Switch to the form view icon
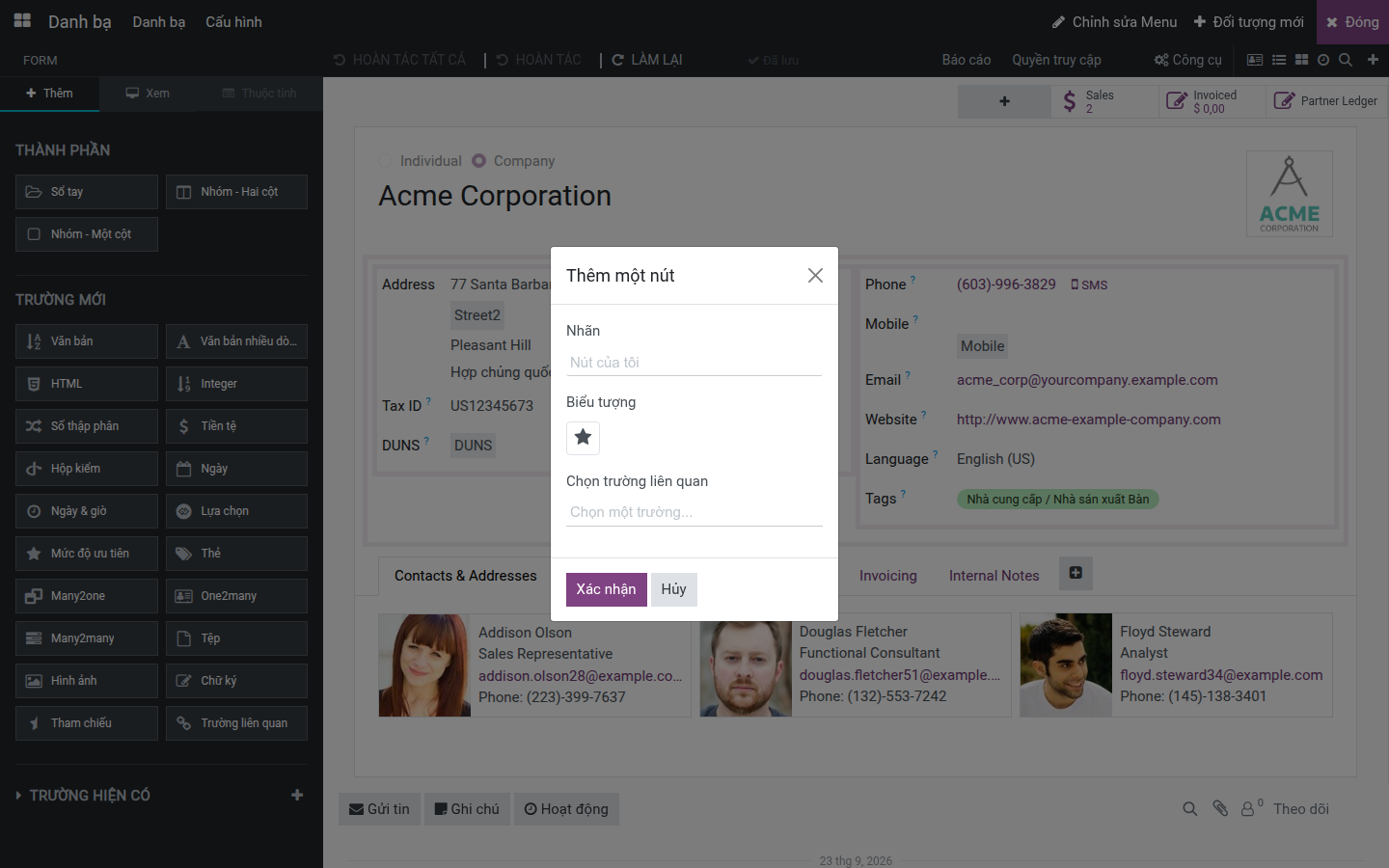This screenshot has height=868, width=1389. click(1255, 60)
